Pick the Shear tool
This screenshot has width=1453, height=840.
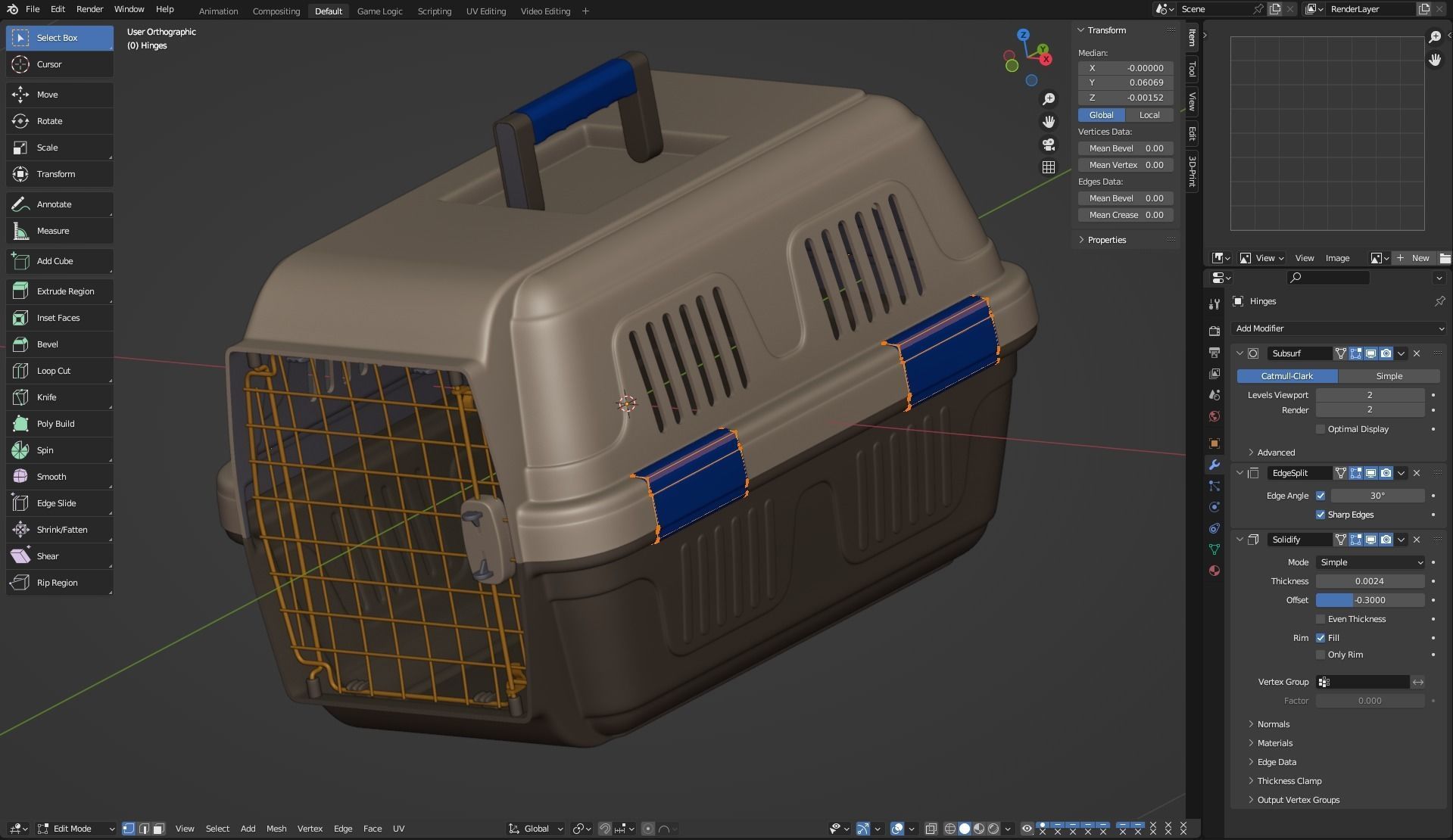60,556
